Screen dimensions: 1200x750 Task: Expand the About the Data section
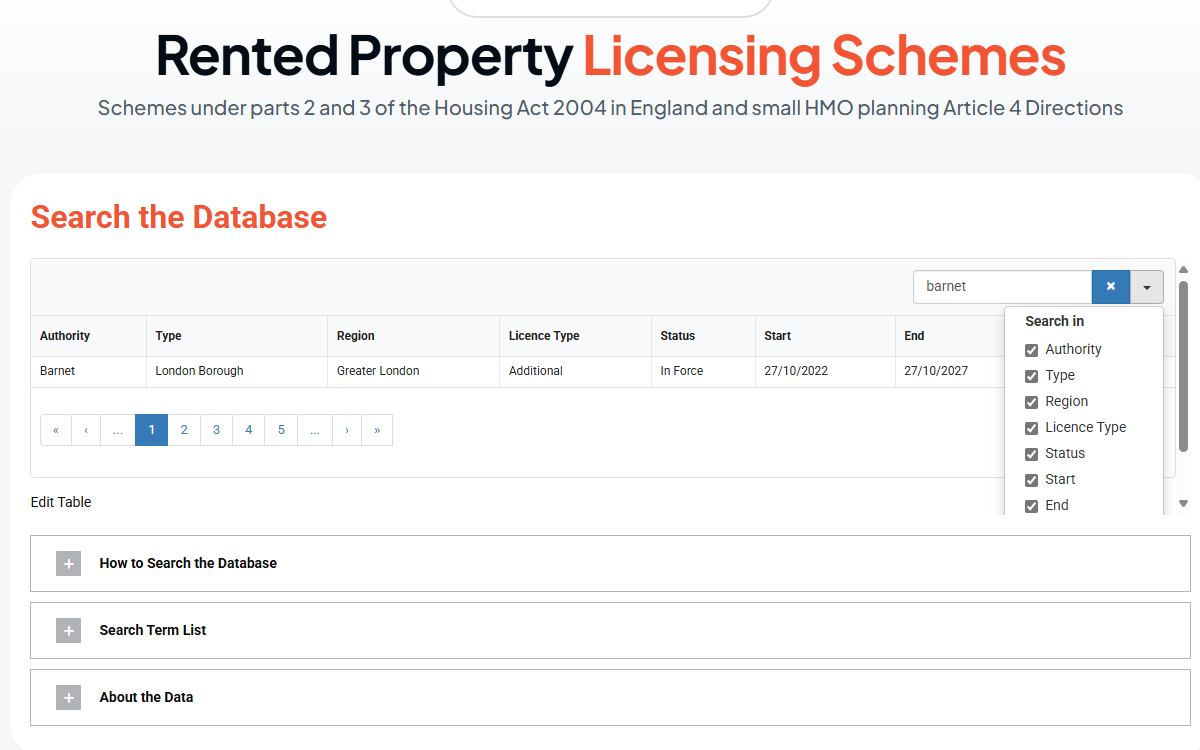tap(146, 697)
